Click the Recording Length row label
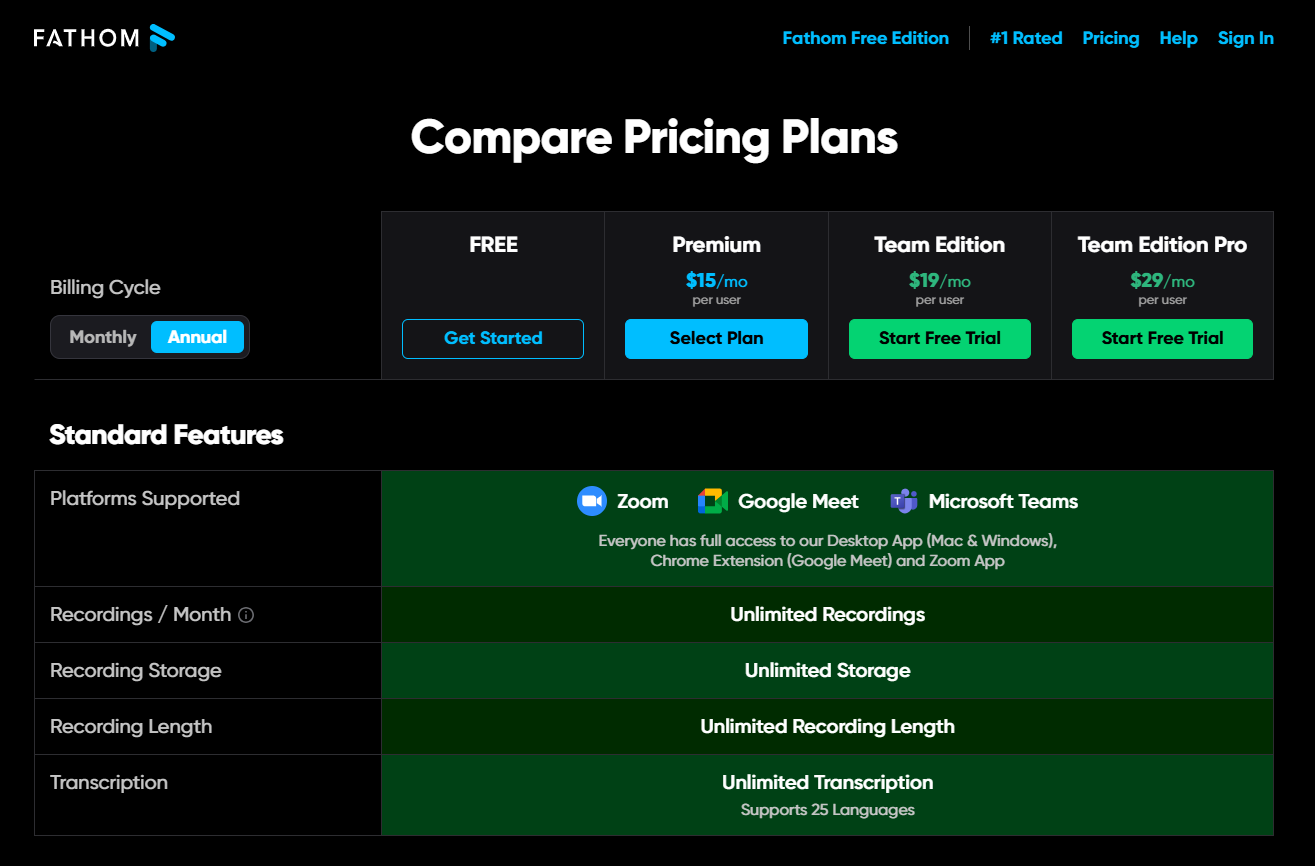Image resolution: width=1315 pixels, height=866 pixels. coord(131,726)
